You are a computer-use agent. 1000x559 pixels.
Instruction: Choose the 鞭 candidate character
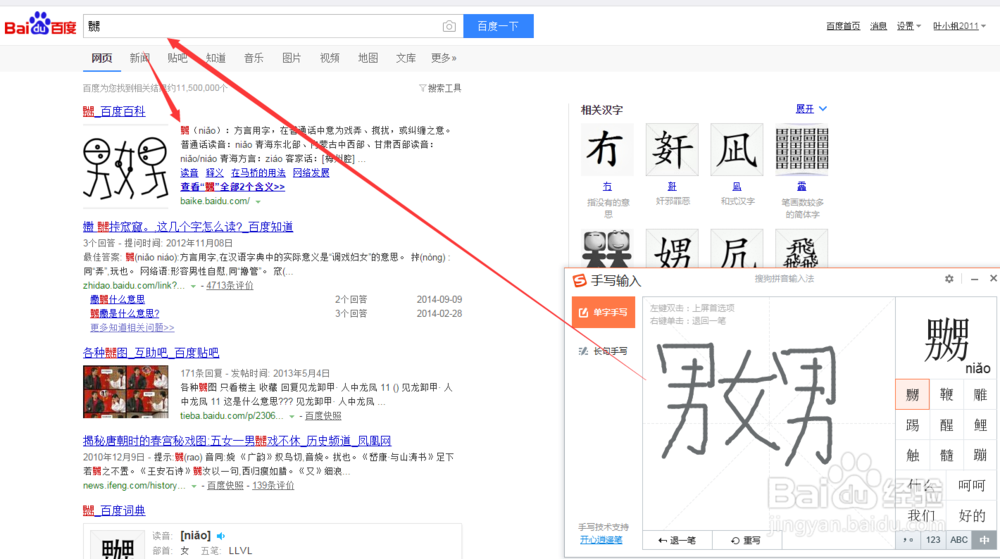click(x=946, y=395)
